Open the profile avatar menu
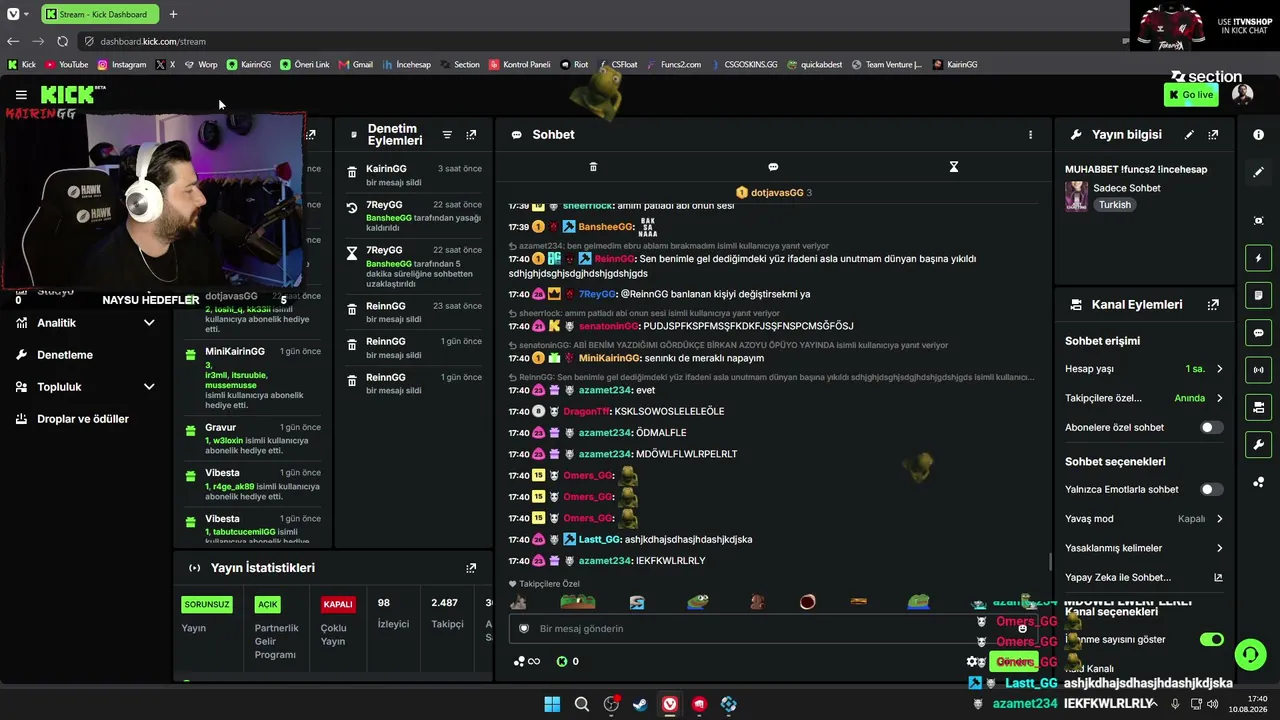1280x720 pixels. click(1242, 95)
